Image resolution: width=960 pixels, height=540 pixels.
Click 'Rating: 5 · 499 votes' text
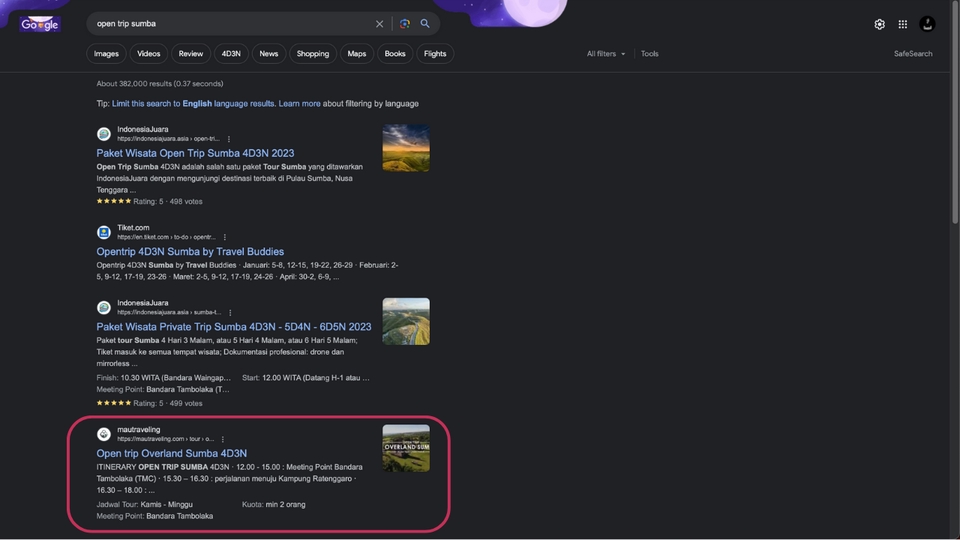point(168,403)
